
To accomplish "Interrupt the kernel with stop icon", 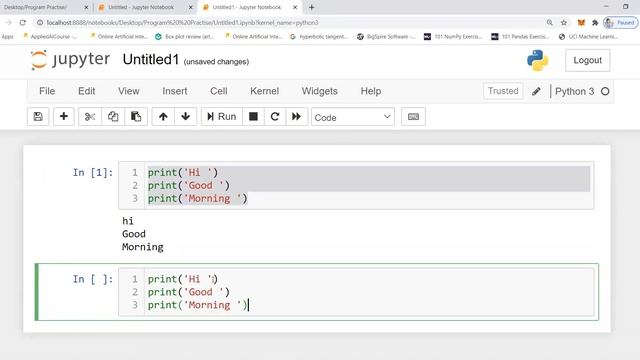I will point(253,117).
